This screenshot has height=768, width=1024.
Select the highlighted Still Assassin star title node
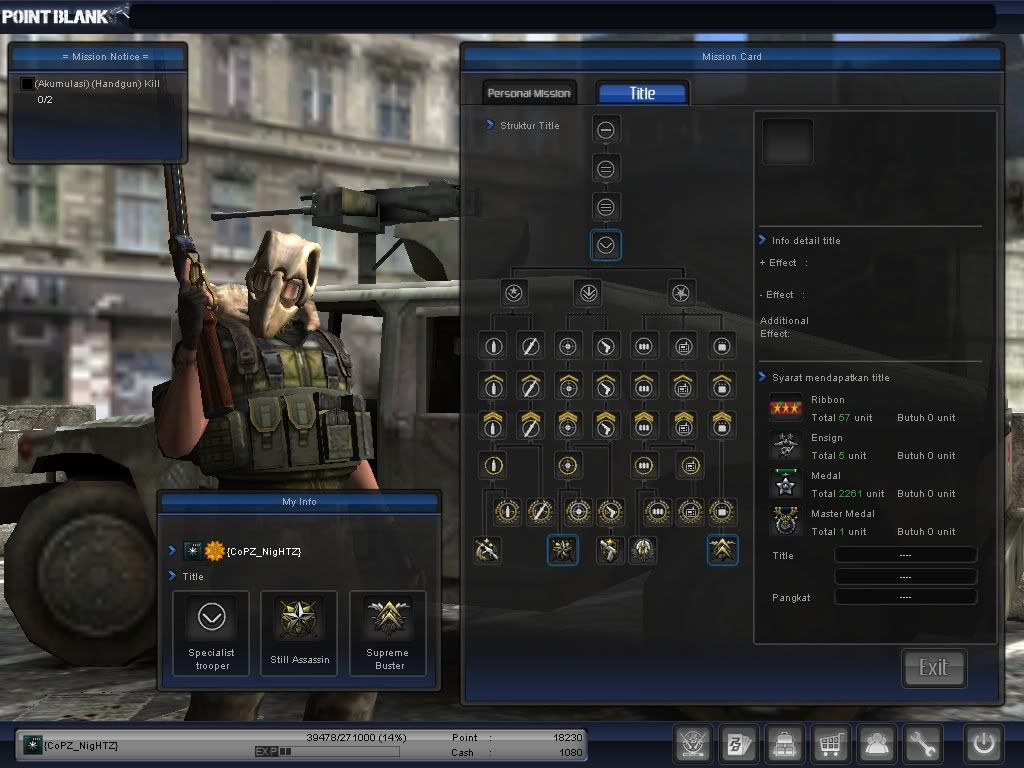pos(562,550)
